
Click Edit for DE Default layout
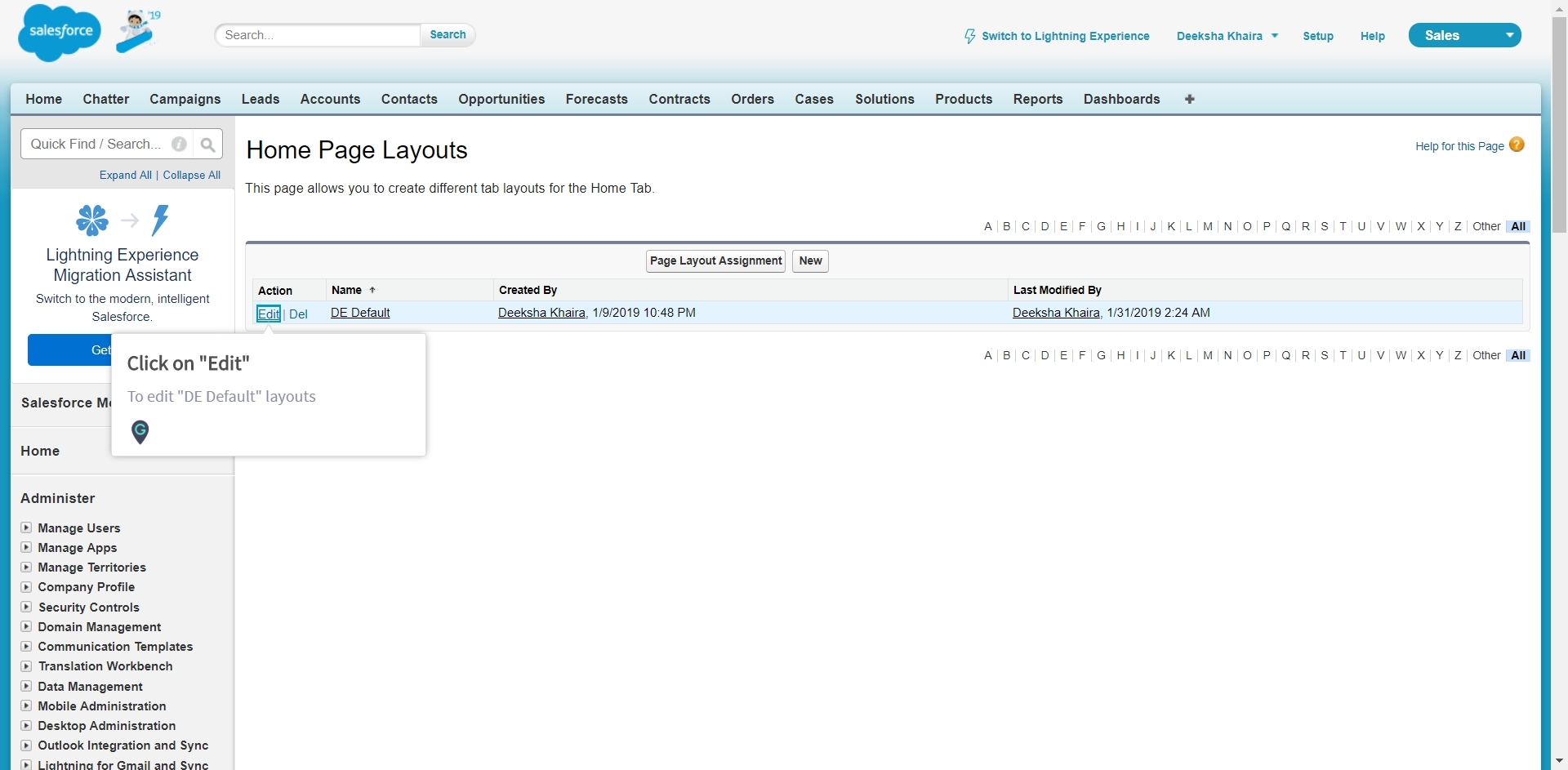pyautogui.click(x=269, y=314)
